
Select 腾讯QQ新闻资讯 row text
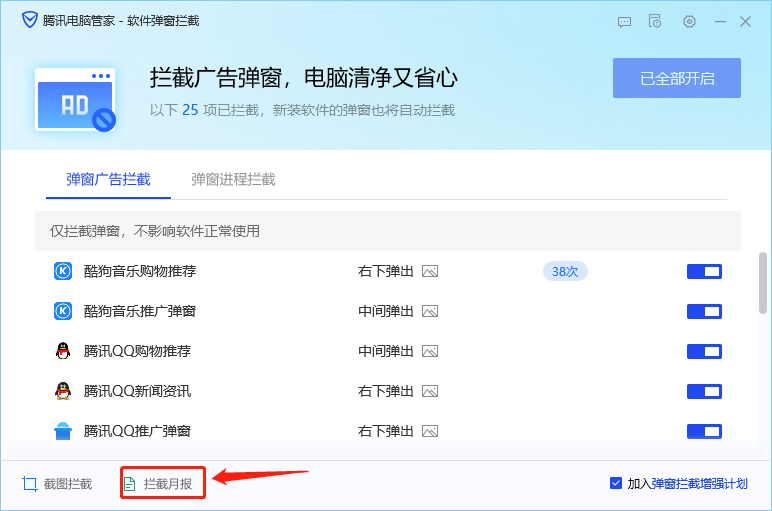pyautogui.click(x=137, y=391)
